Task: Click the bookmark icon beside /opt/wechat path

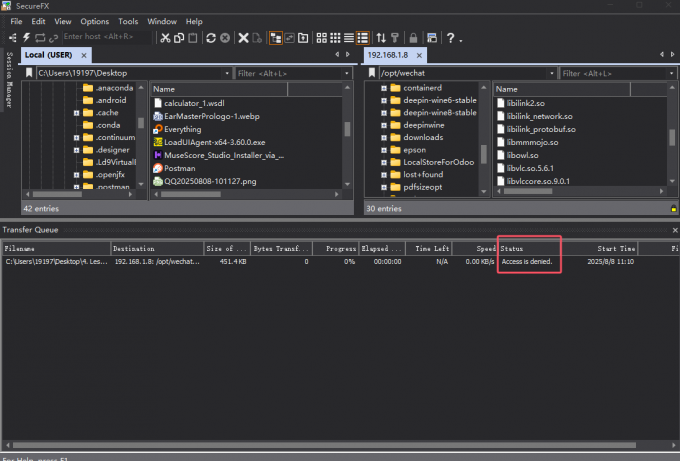Action: pos(372,73)
